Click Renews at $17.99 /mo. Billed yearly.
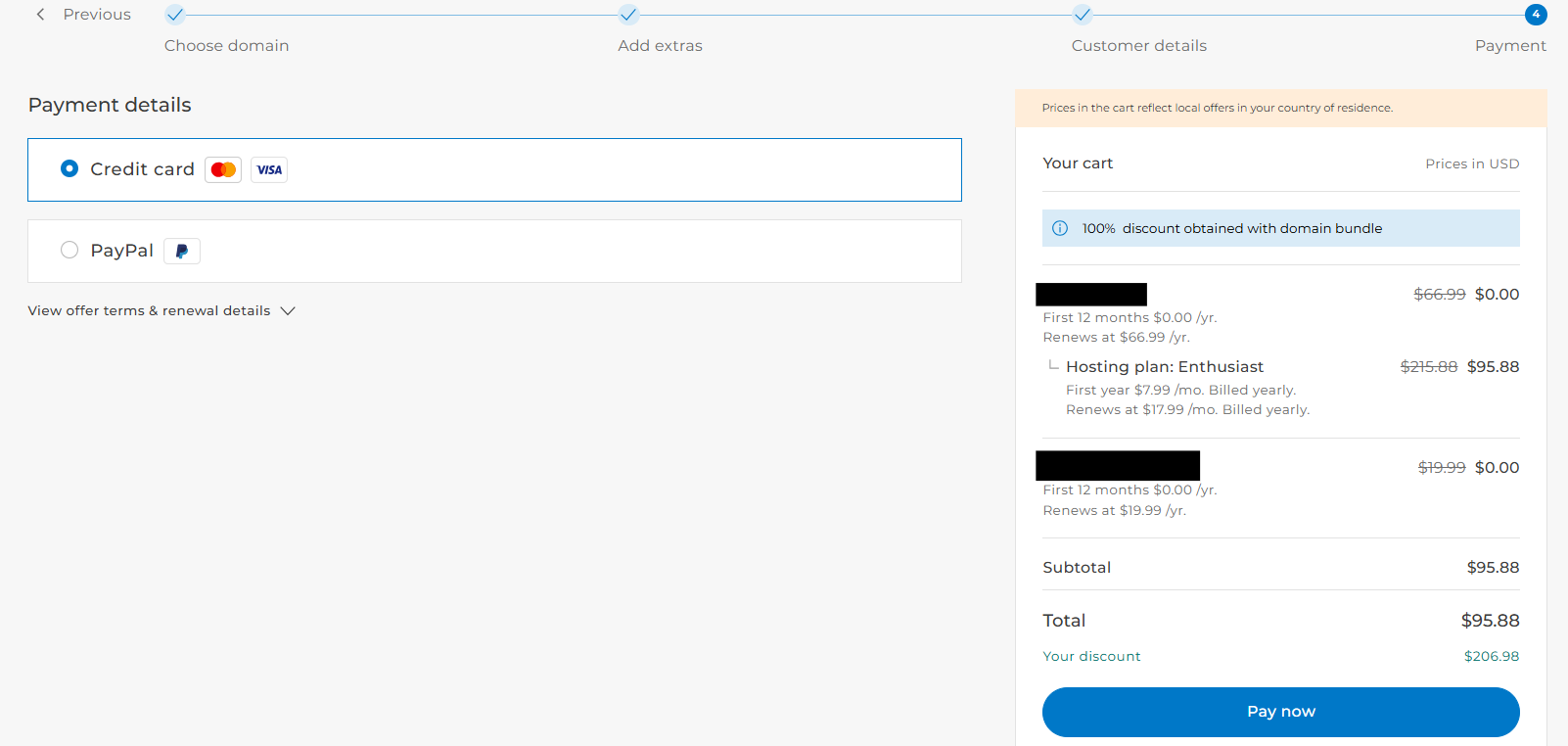The image size is (1568, 746). tap(1187, 409)
